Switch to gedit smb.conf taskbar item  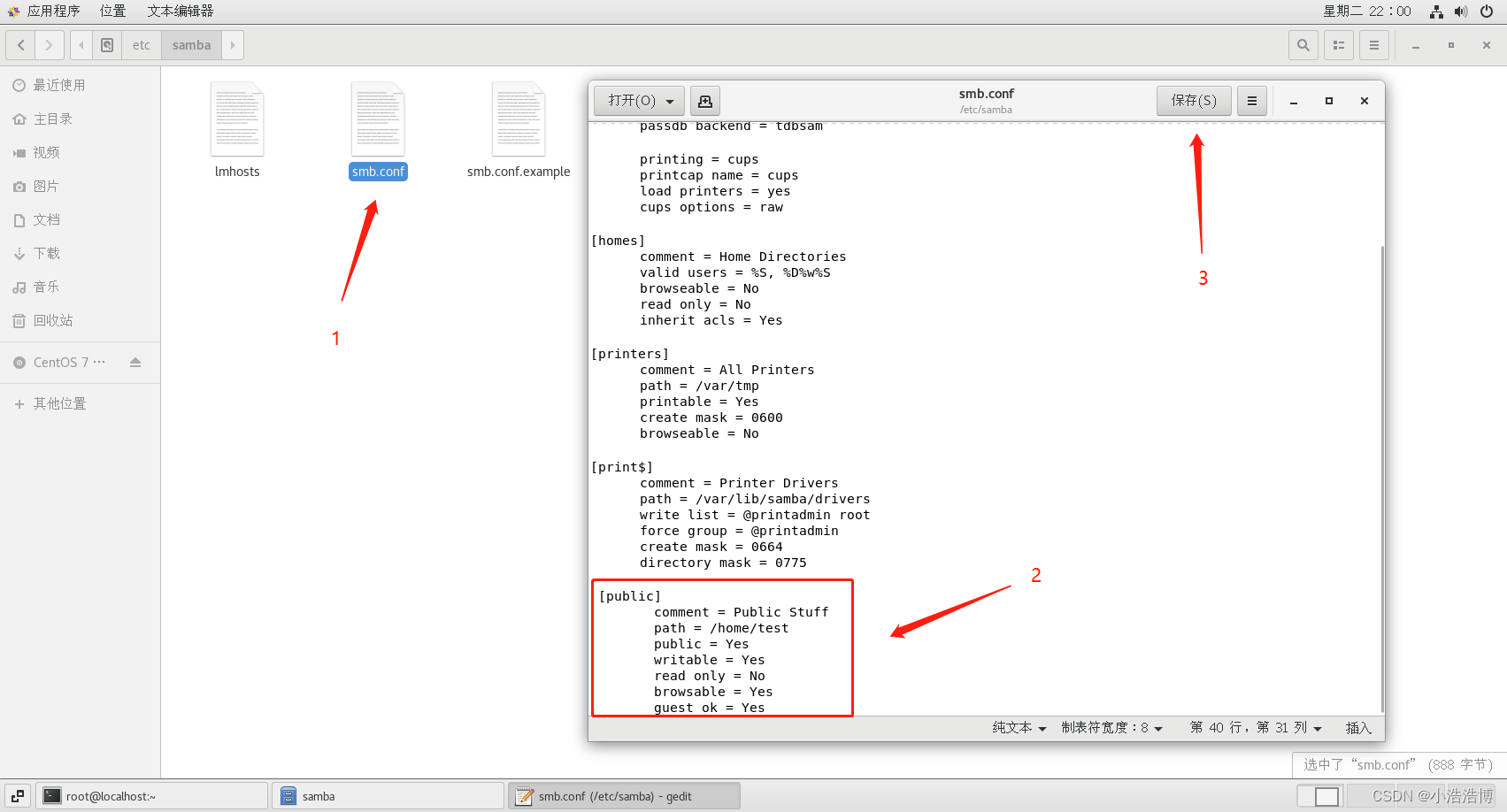coord(624,796)
